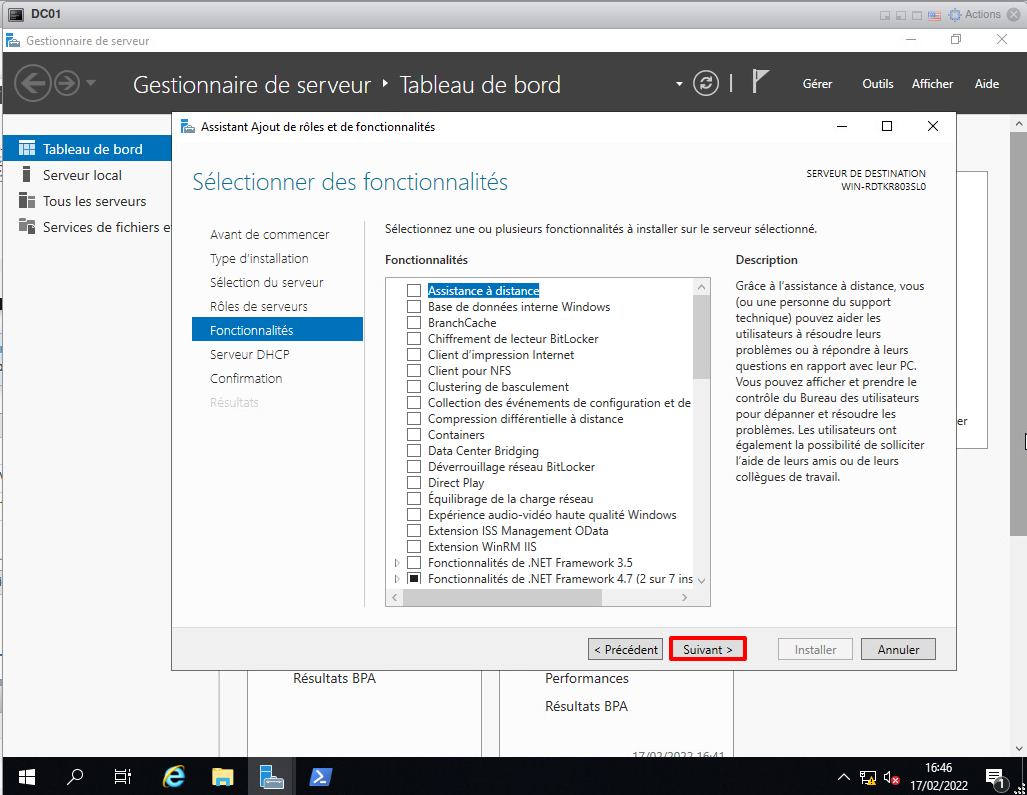Screen dimensions: 1027x795
Task: Click the Suivant button
Action: tap(708, 649)
